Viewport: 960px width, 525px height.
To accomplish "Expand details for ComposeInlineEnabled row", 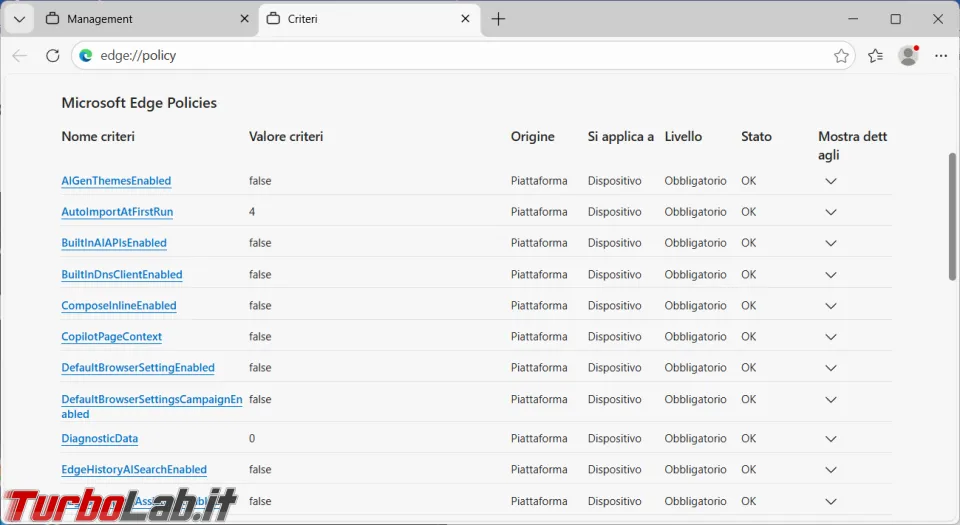I will pos(831,306).
